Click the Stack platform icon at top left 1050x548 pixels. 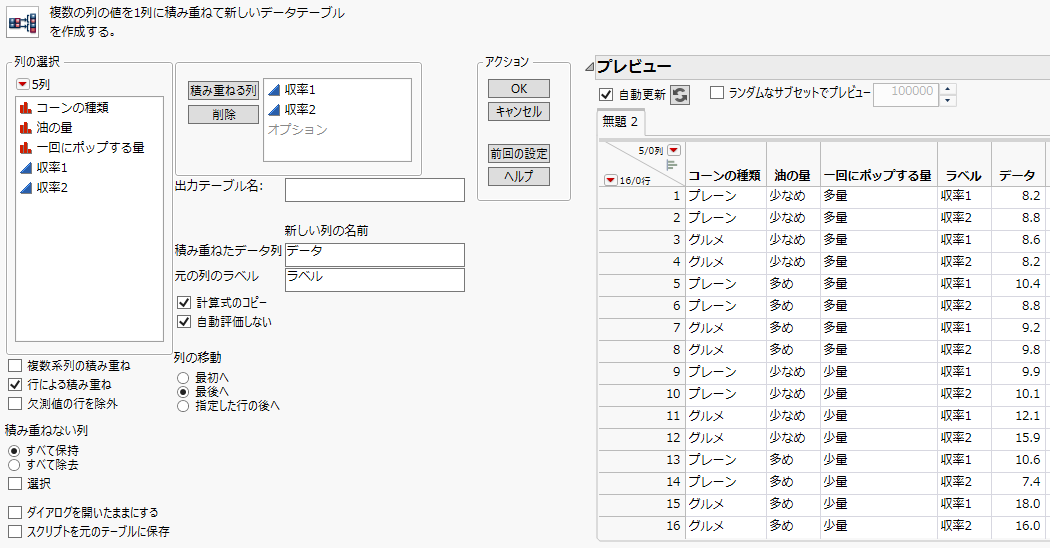23,22
